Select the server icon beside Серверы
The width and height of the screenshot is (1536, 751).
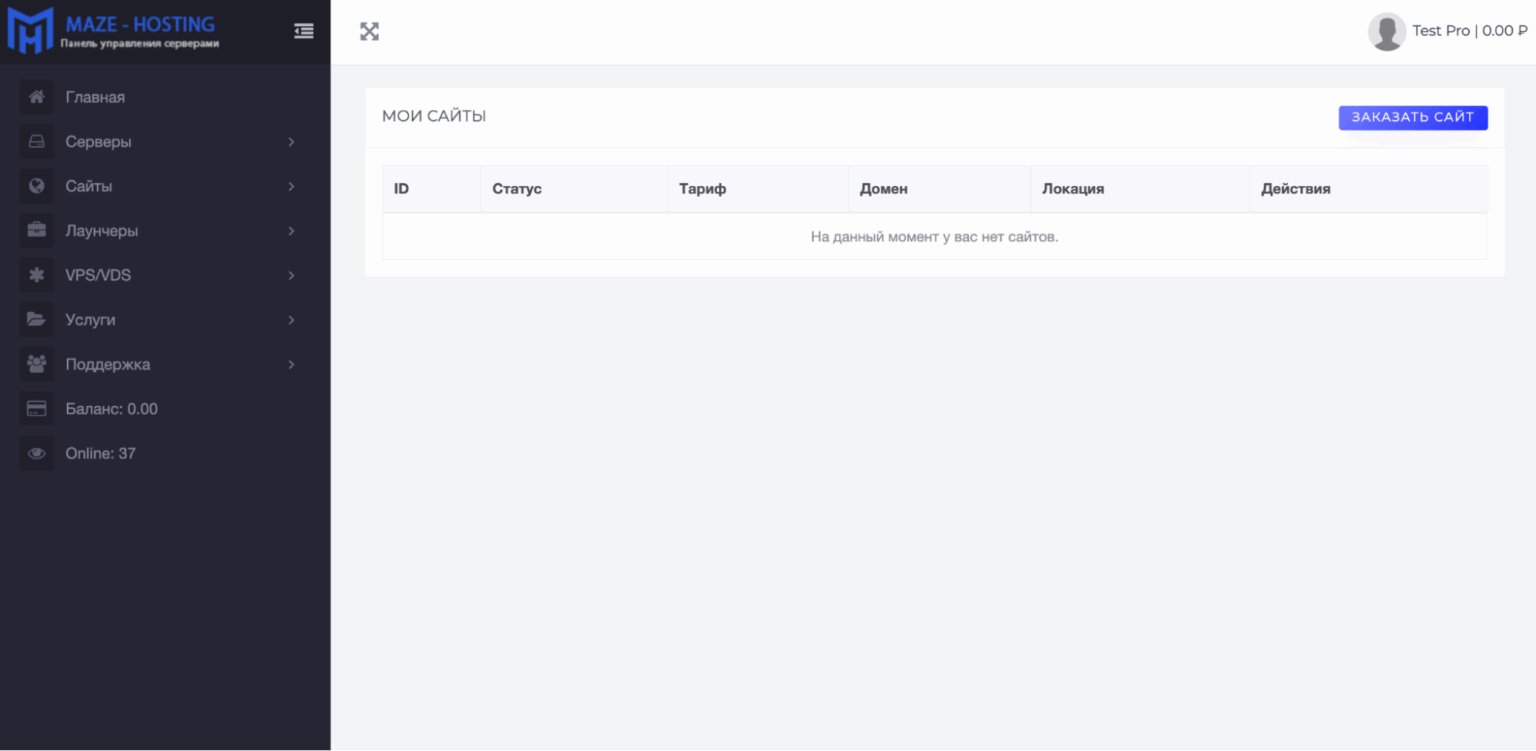36,141
